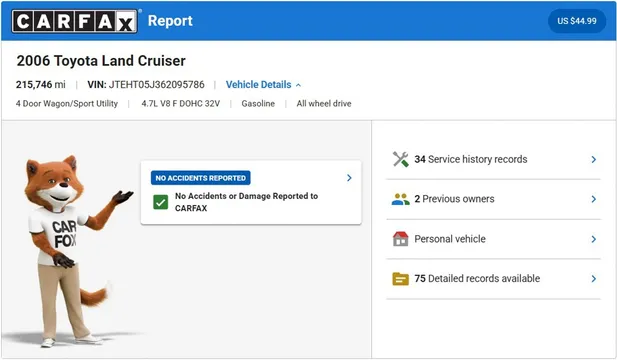Collapse the Vehicle Details section
617x360 pixels.
coord(263,85)
